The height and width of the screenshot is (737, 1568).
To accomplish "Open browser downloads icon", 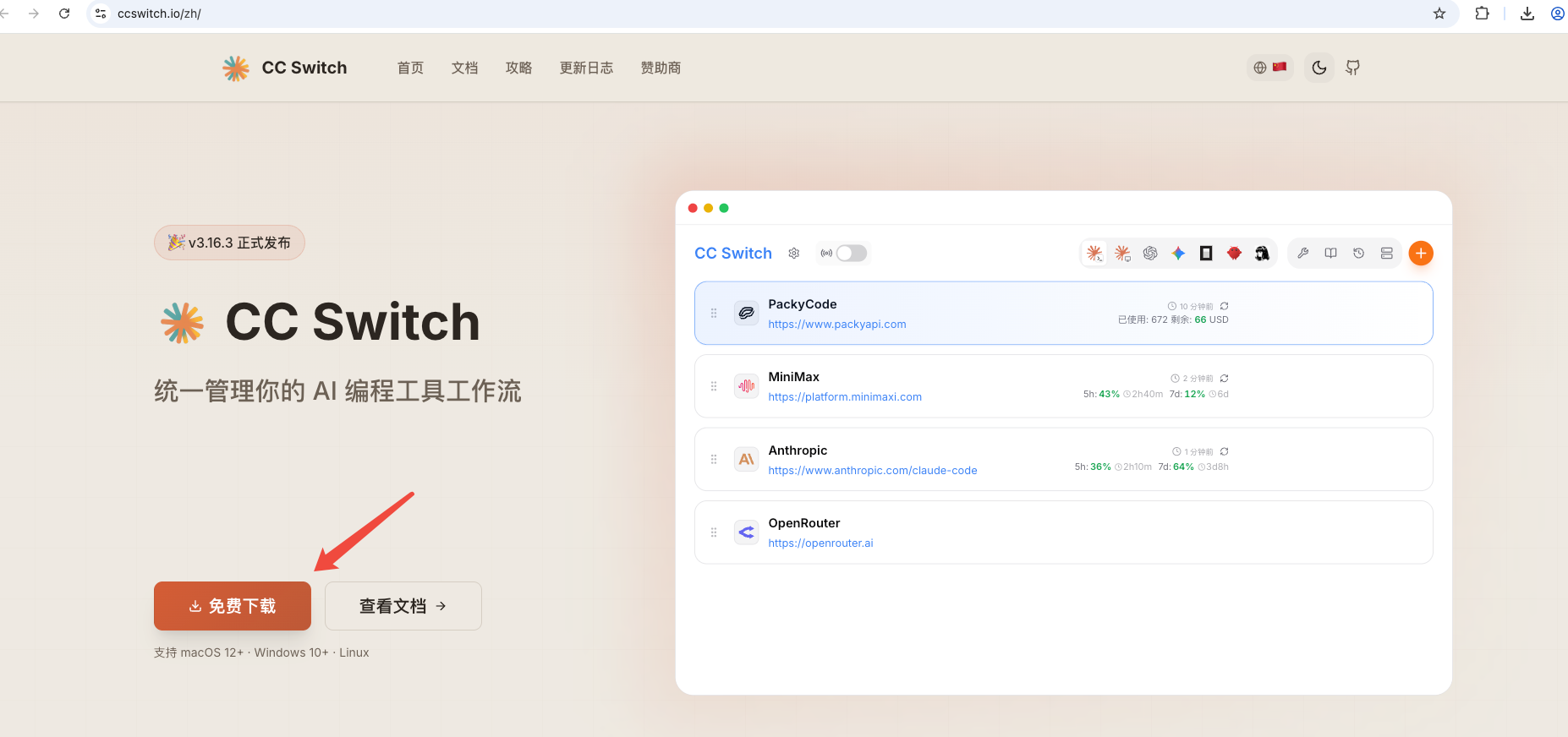I will [x=1527, y=14].
